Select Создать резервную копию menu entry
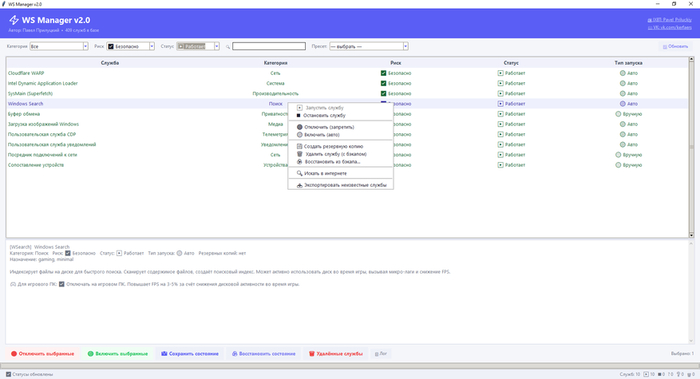This screenshot has height=379, width=700. tap(341, 146)
